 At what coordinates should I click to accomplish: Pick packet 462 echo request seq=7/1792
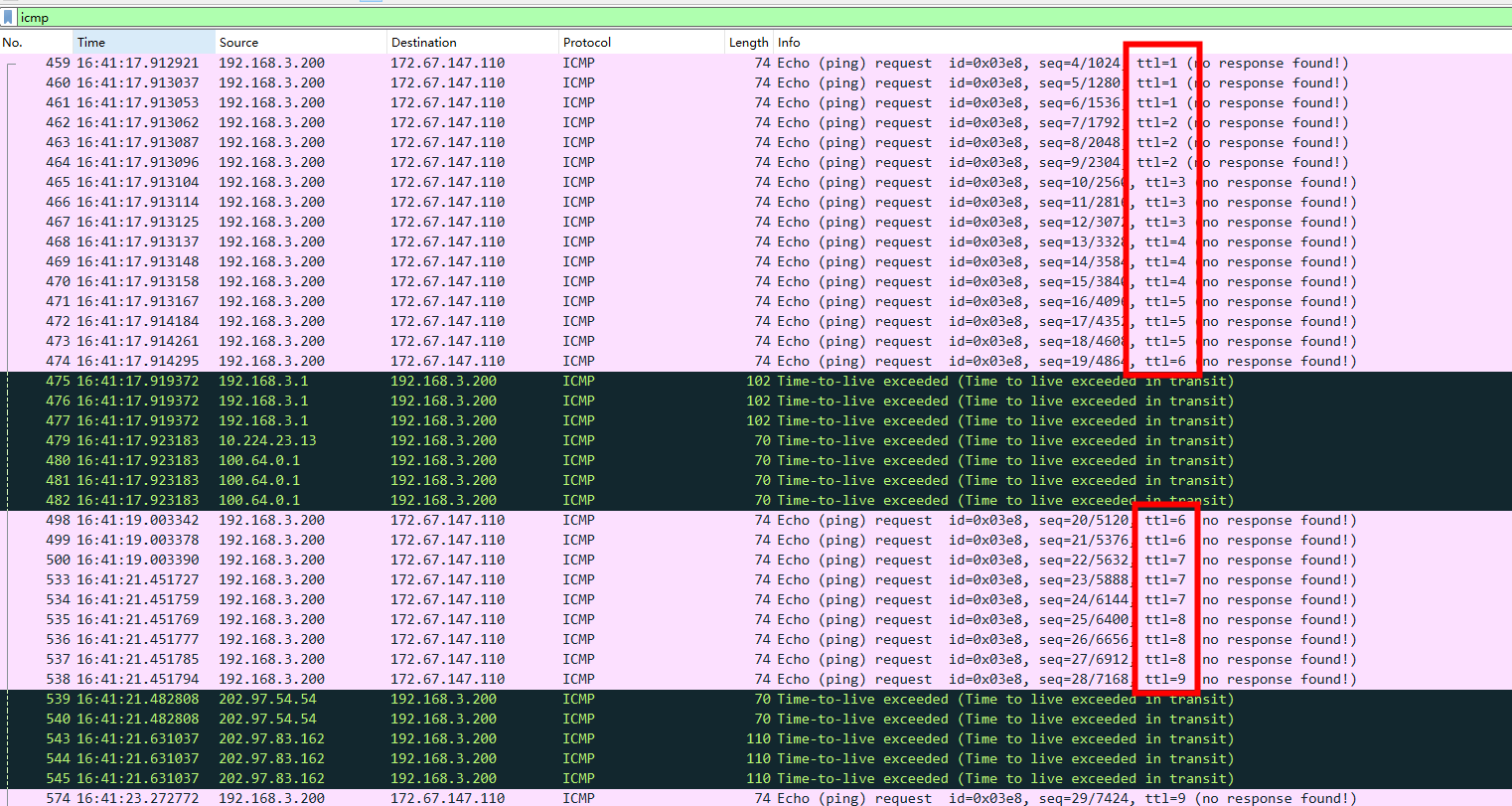756,122
